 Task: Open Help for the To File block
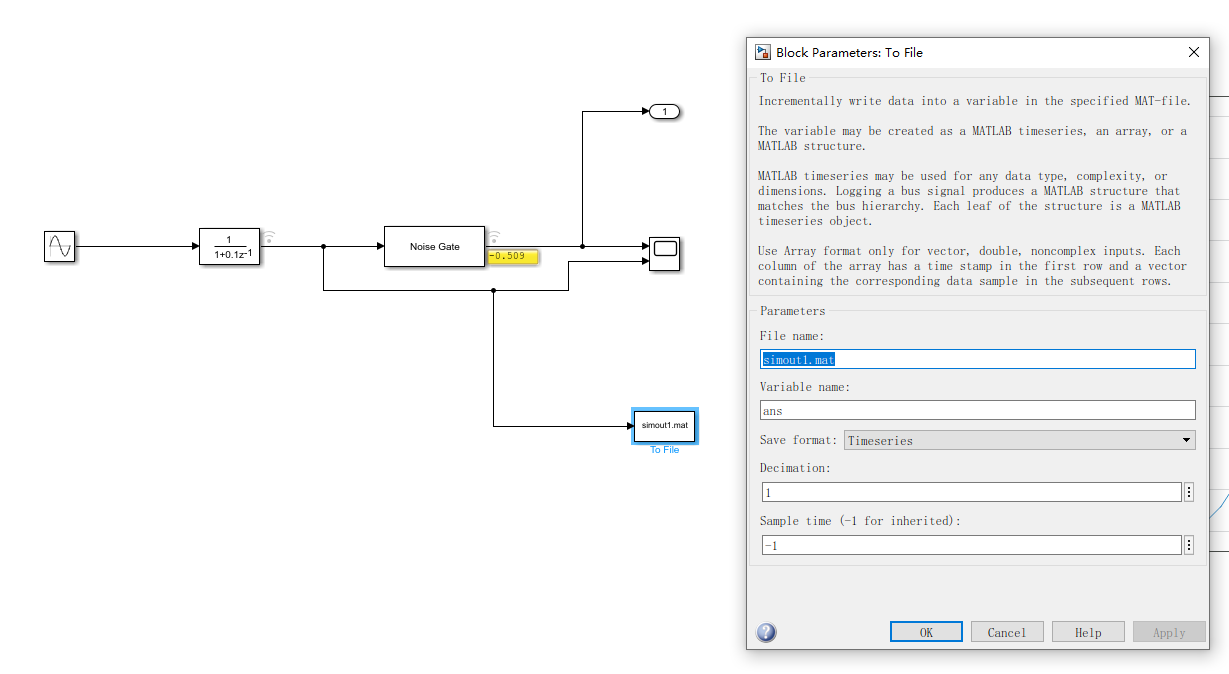(x=1088, y=631)
